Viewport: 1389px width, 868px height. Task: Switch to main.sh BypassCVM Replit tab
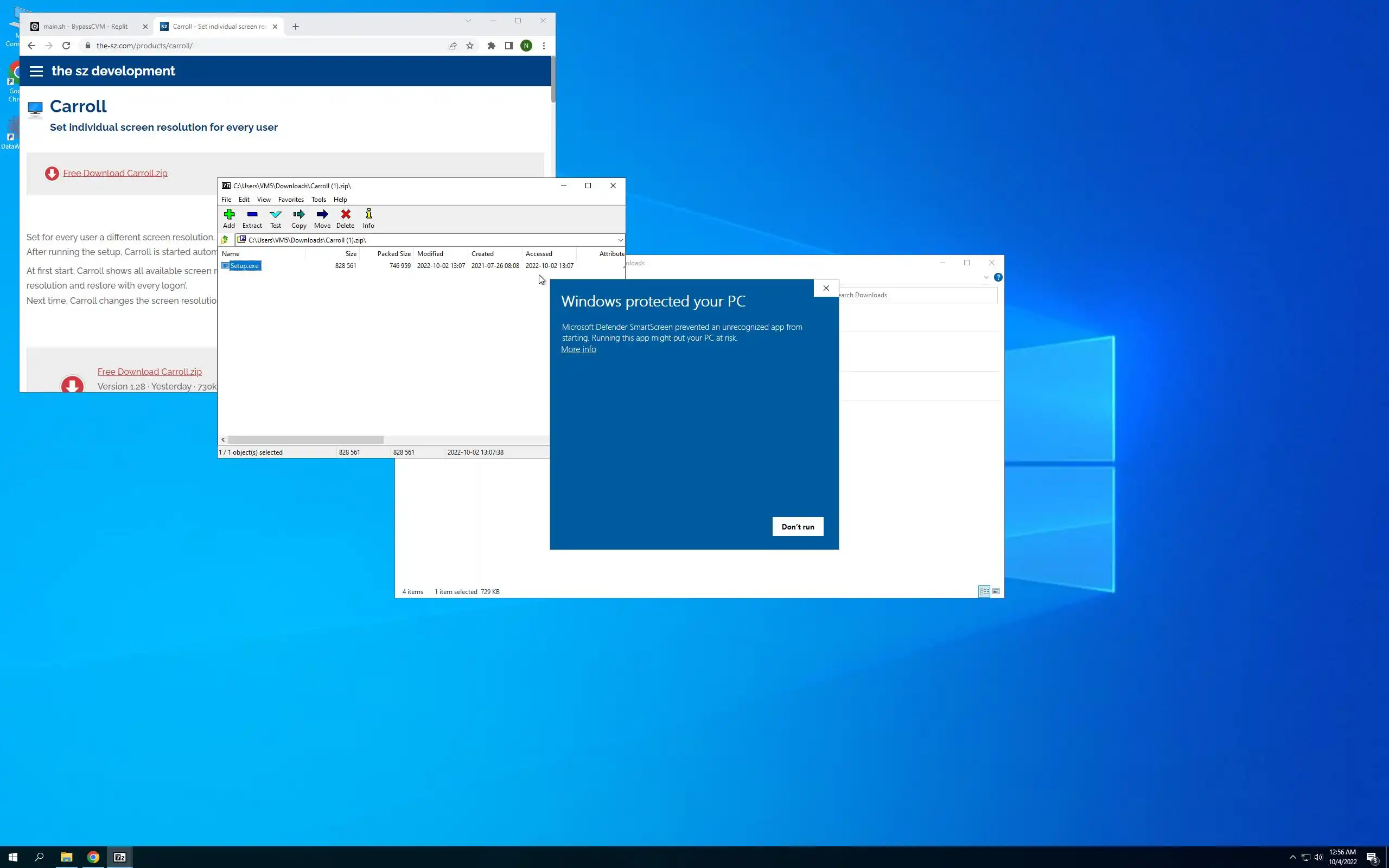[86, 27]
